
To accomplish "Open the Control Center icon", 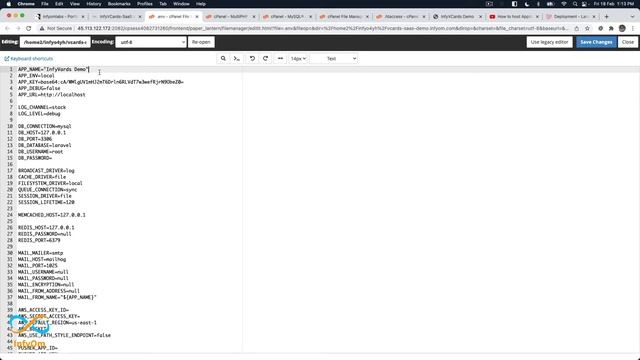I will 584,4.
